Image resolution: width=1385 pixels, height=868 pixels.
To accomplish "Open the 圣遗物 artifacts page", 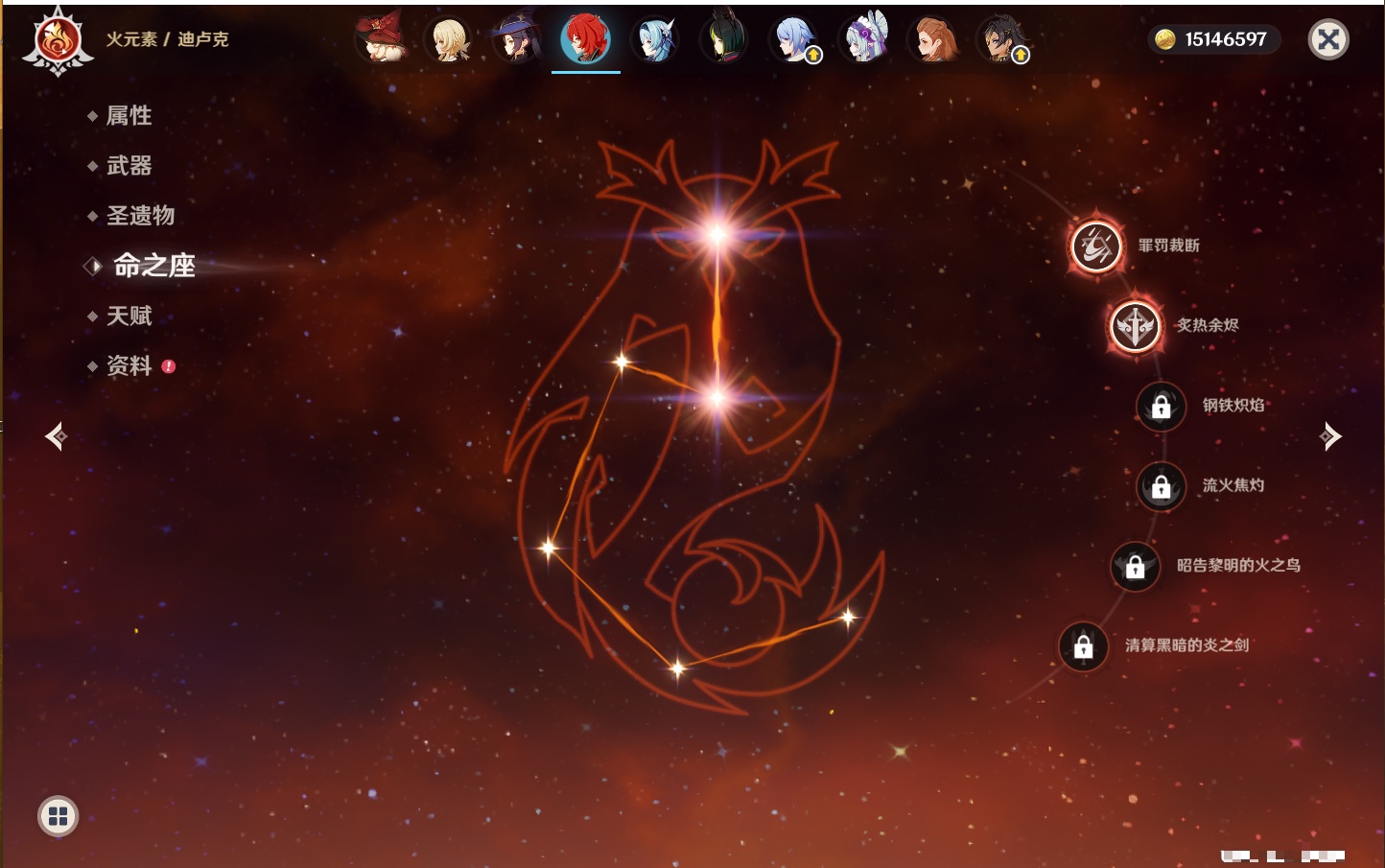I will (x=140, y=216).
